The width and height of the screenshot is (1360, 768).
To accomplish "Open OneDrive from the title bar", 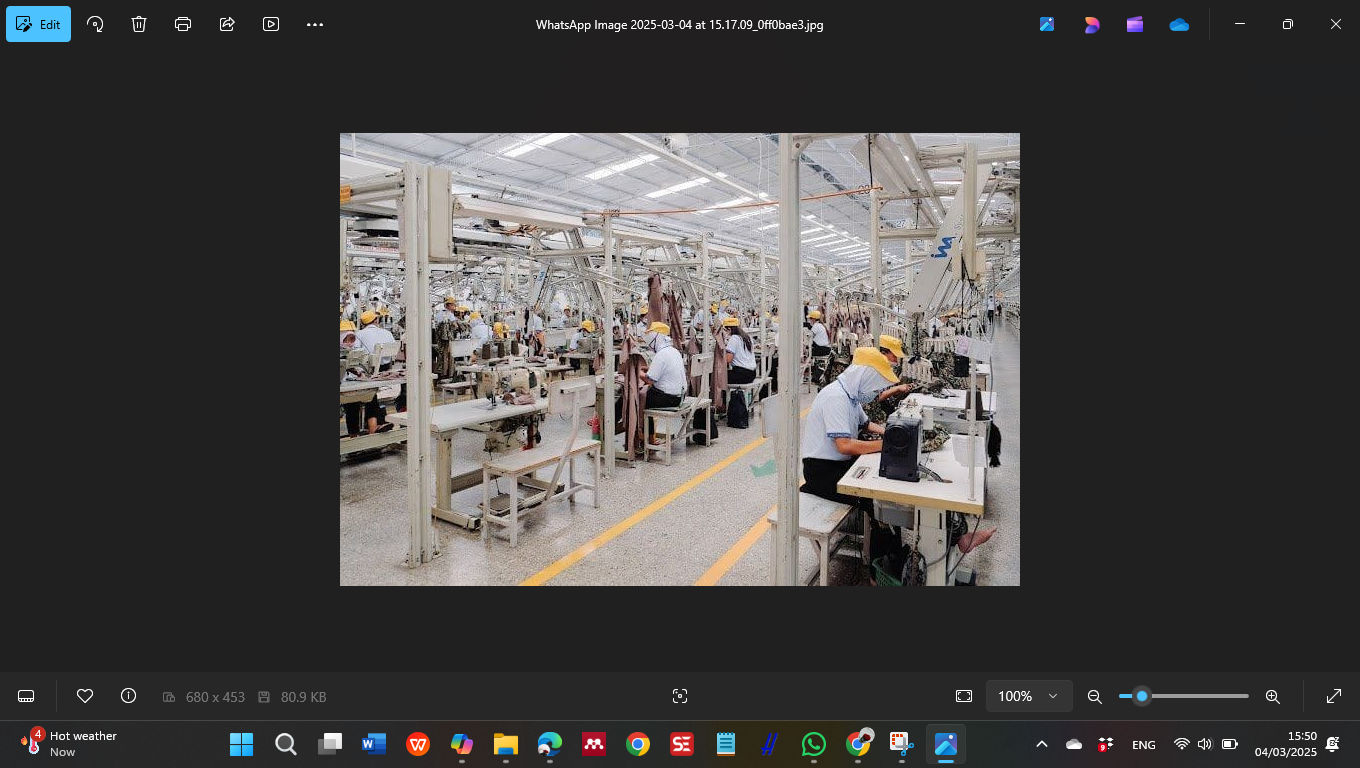I will click(x=1179, y=24).
